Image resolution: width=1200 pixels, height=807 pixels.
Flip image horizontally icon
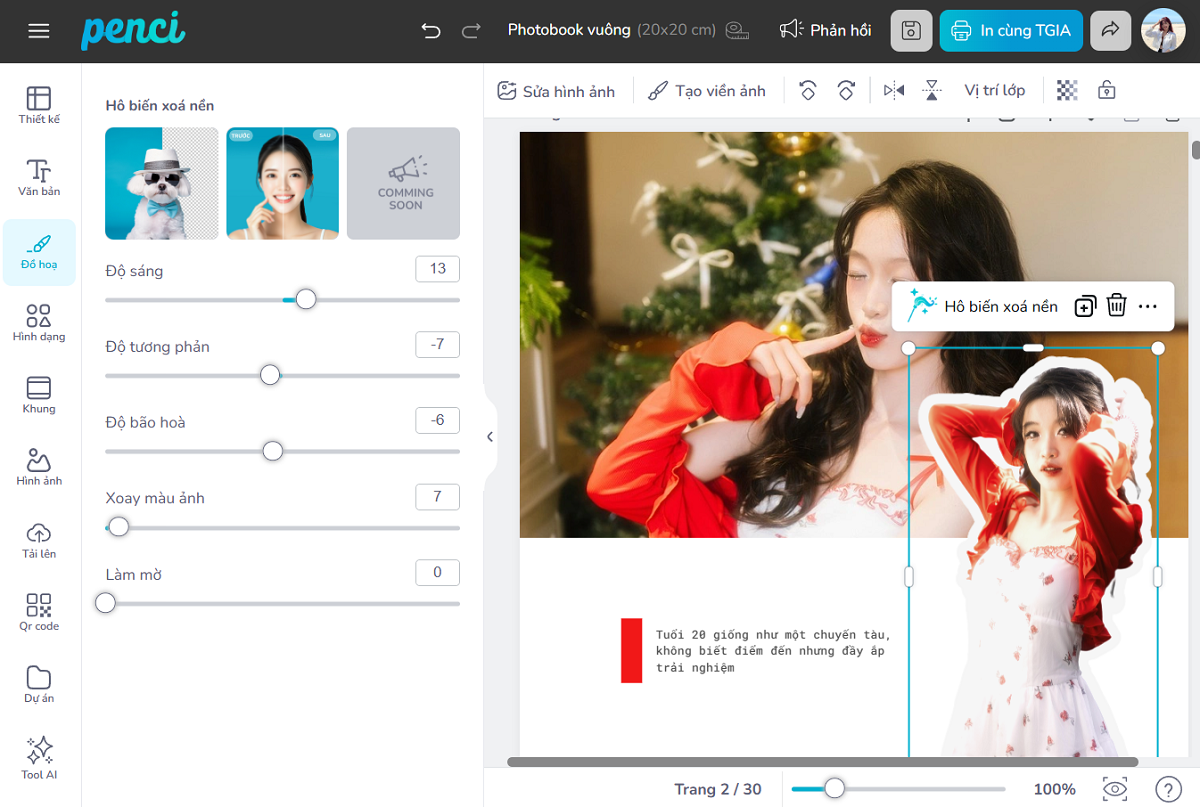[x=894, y=91]
